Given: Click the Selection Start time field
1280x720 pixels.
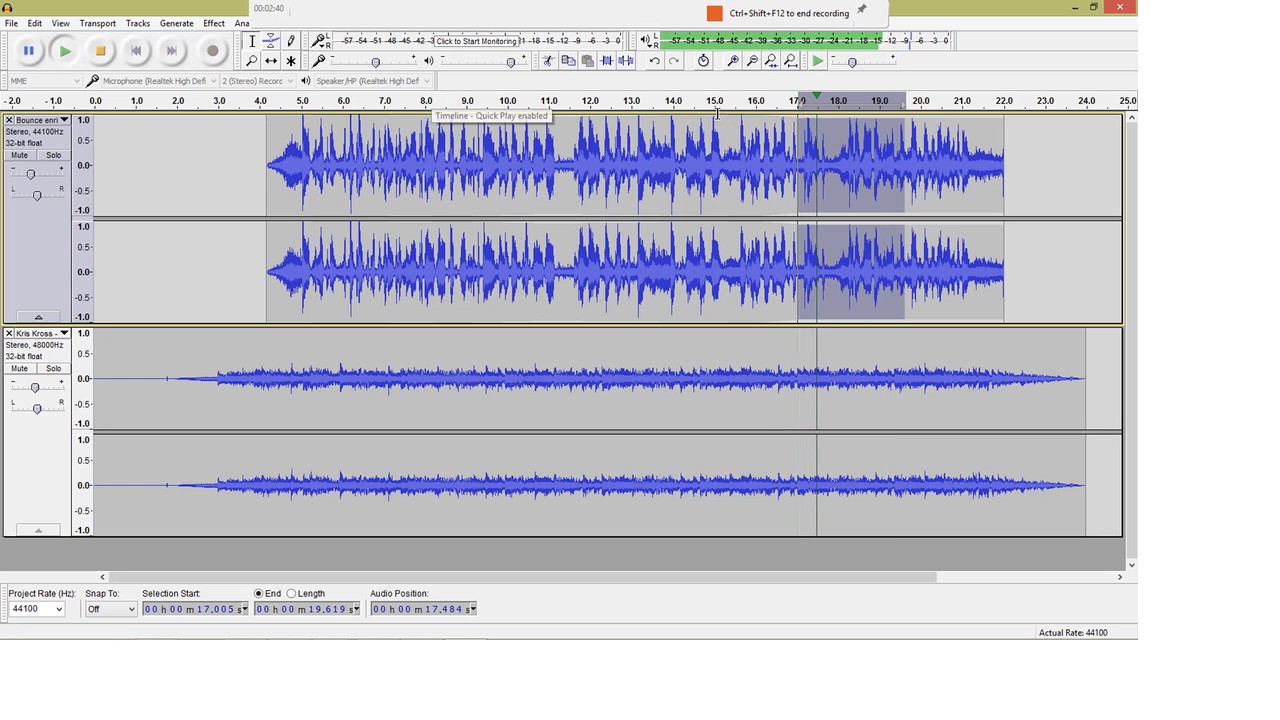Looking at the screenshot, I should [x=195, y=609].
